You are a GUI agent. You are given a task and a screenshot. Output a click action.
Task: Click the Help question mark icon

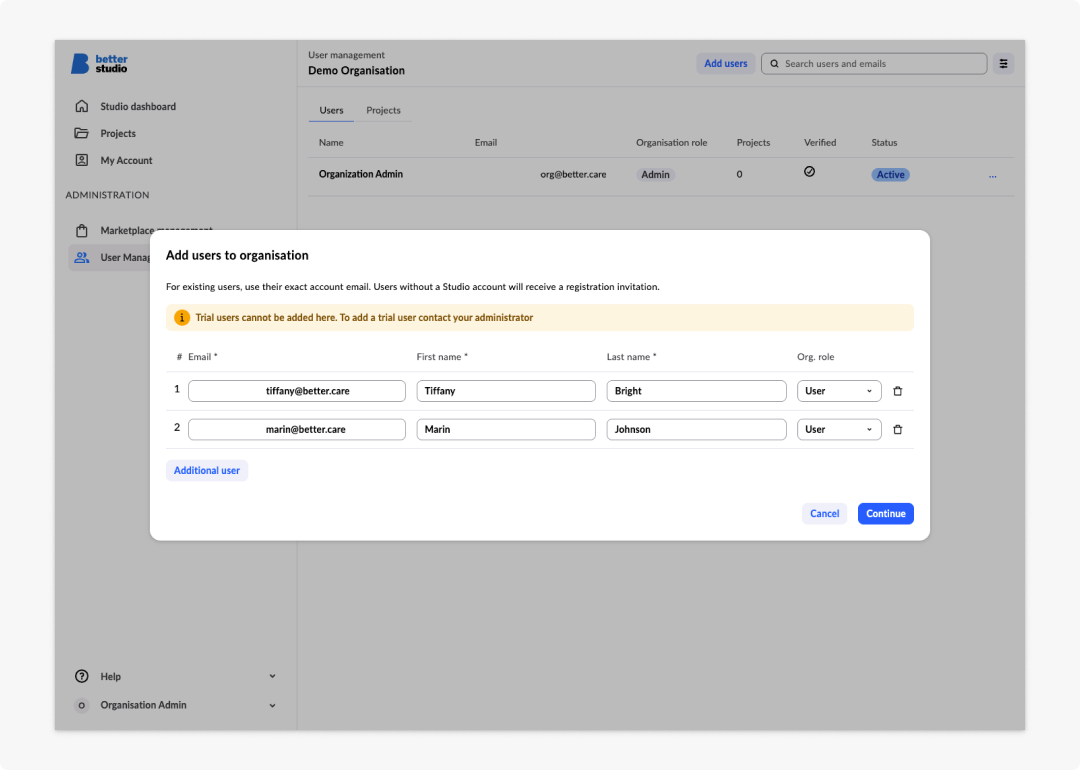(x=82, y=676)
